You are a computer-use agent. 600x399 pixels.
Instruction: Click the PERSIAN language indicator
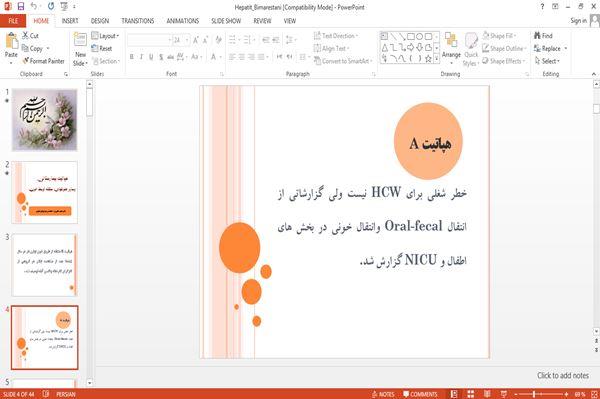pos(66,394)
